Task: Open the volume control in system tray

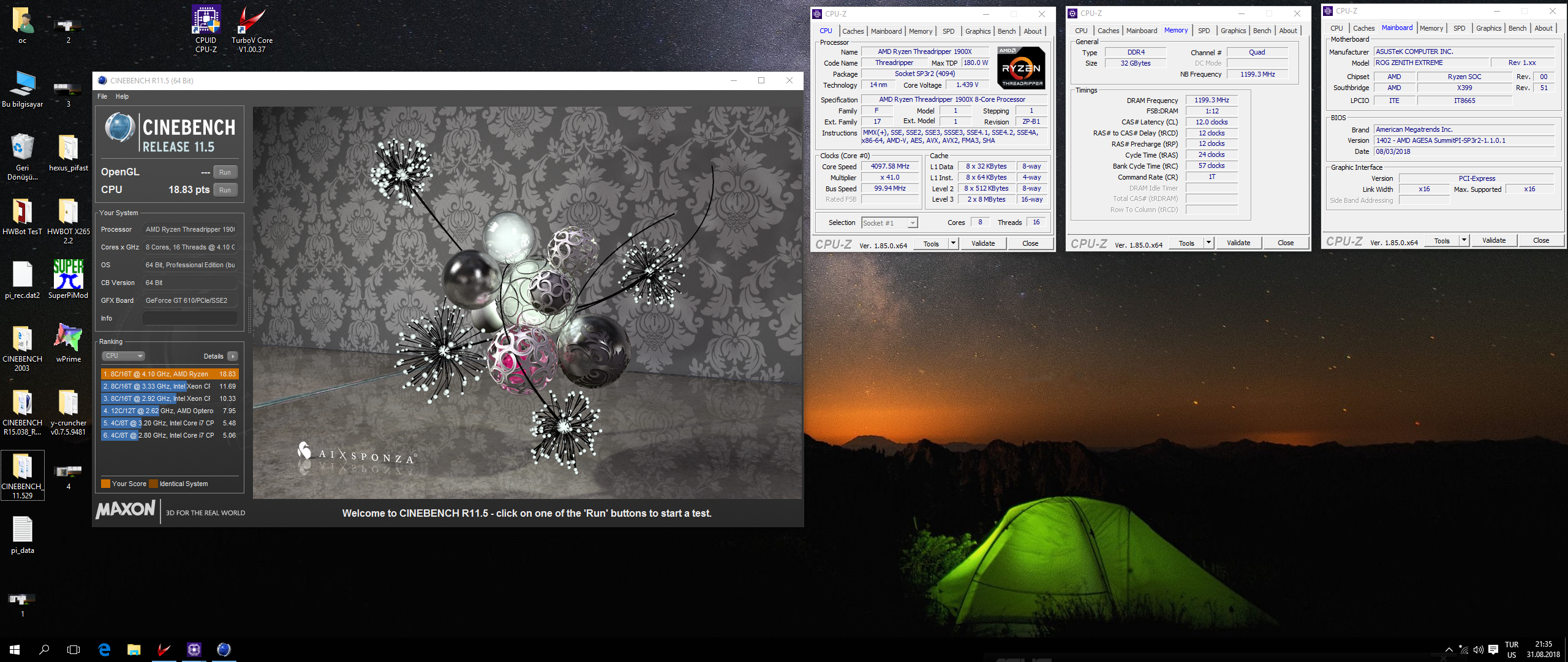Action: pos(1478,650)
